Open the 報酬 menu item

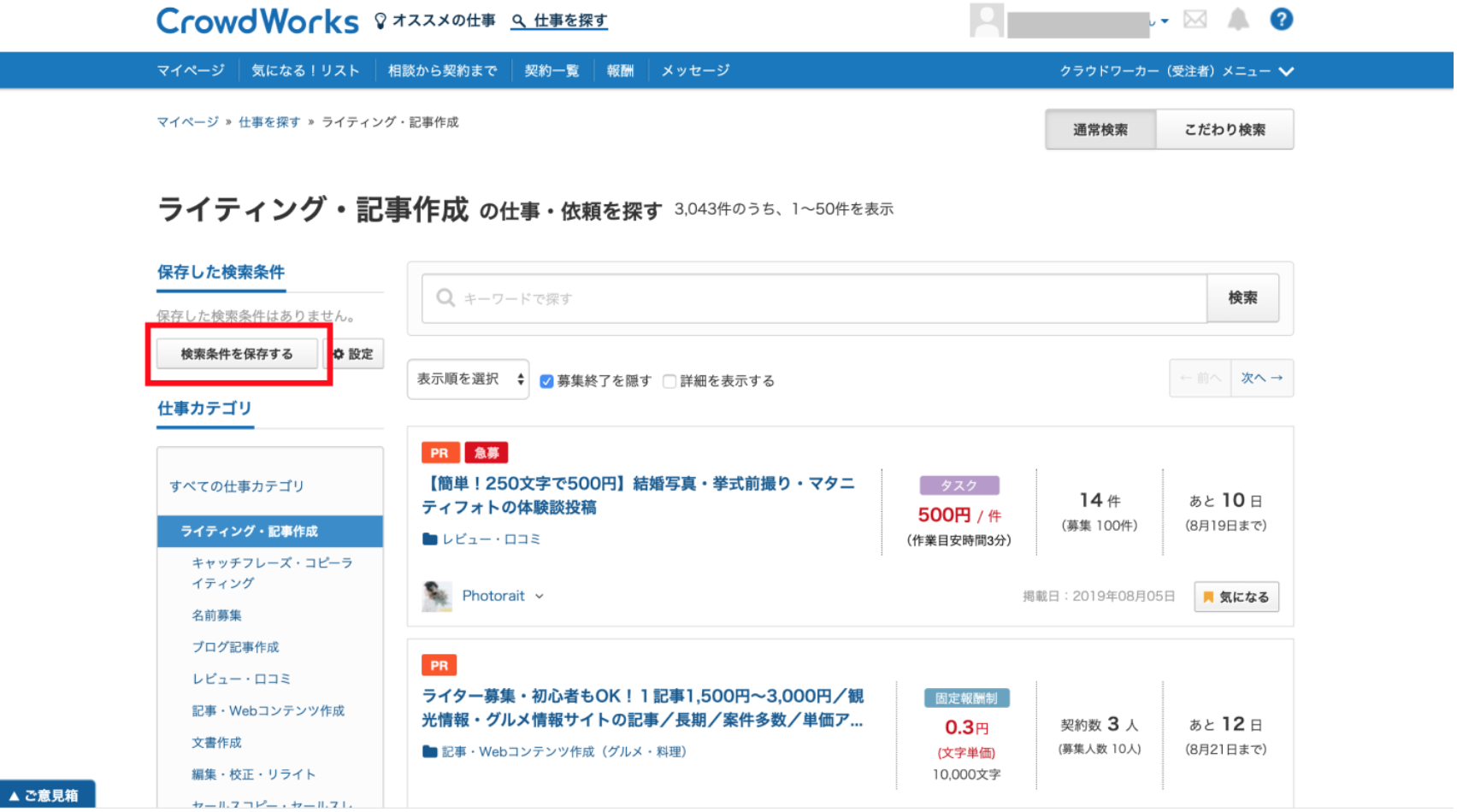point(620,71)
